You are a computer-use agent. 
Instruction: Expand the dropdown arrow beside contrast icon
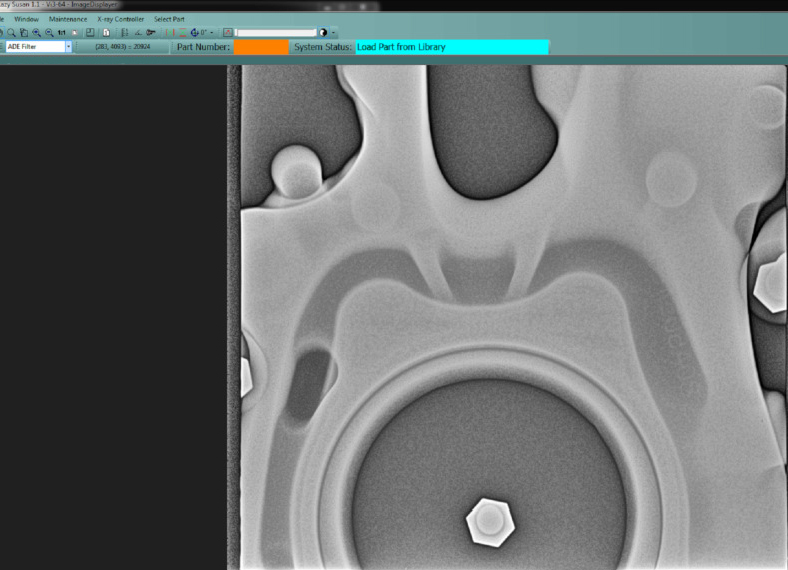pos(333,32)
